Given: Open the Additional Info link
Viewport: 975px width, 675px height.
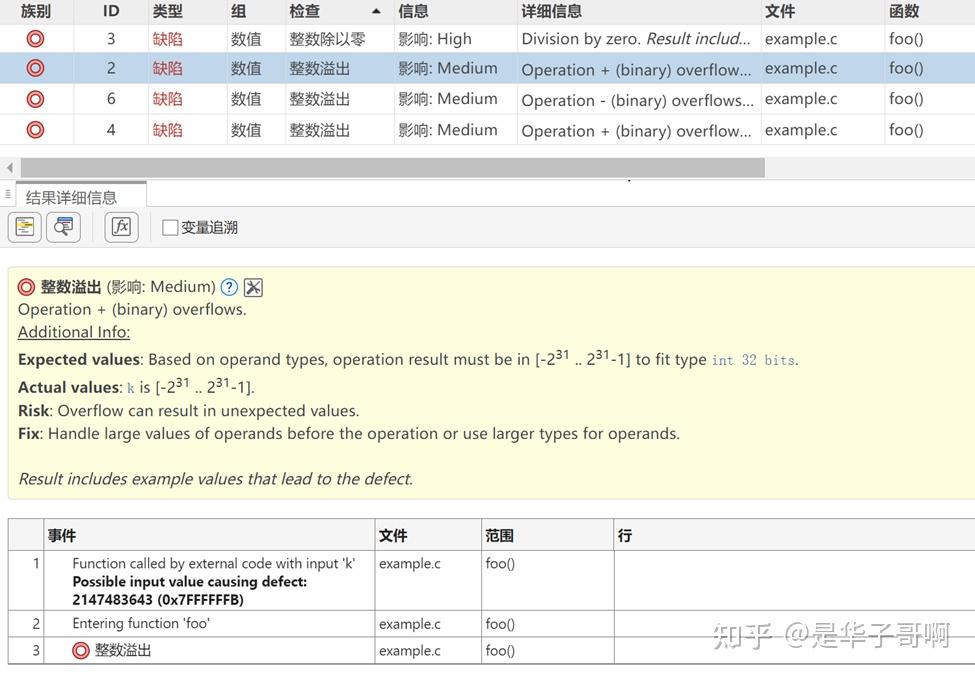Looking at the screenshot, I should click(73, 332).
